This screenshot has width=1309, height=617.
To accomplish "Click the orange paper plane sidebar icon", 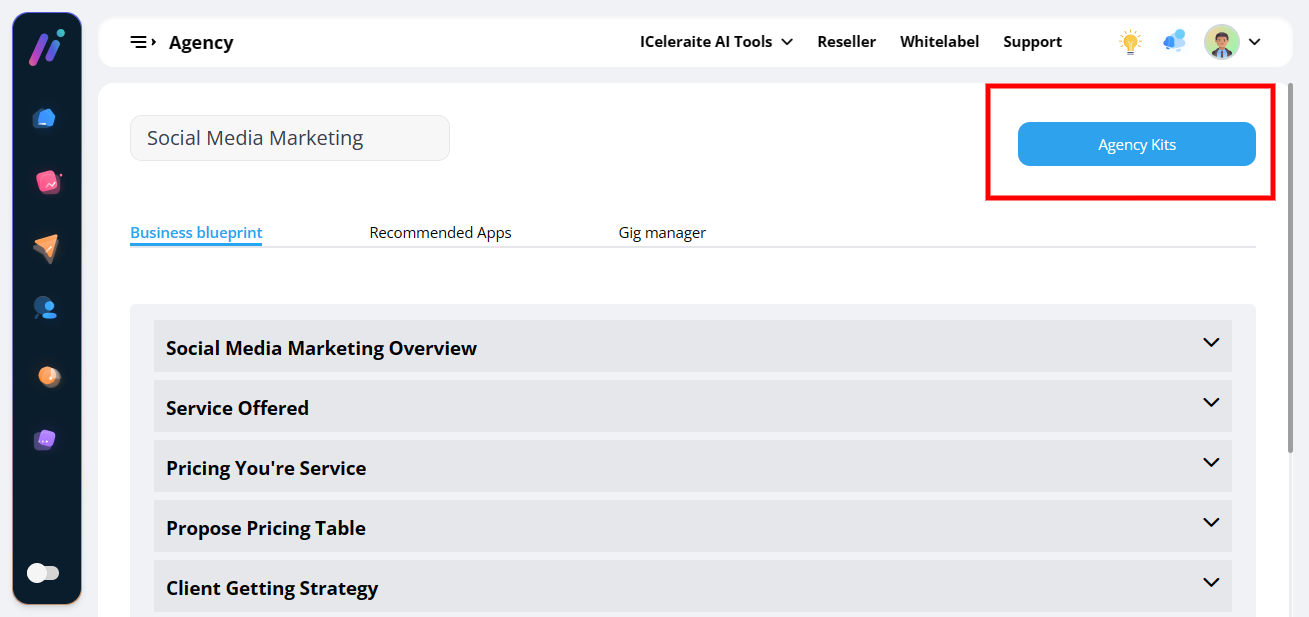I will click(x=46, y=248).
